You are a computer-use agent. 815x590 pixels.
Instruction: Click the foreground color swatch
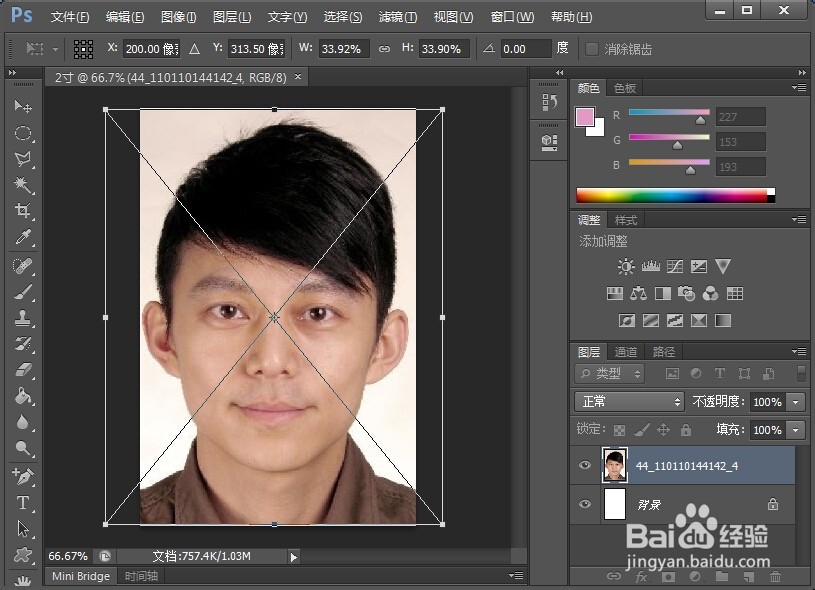pyautogui.click(x=585, y=117)
